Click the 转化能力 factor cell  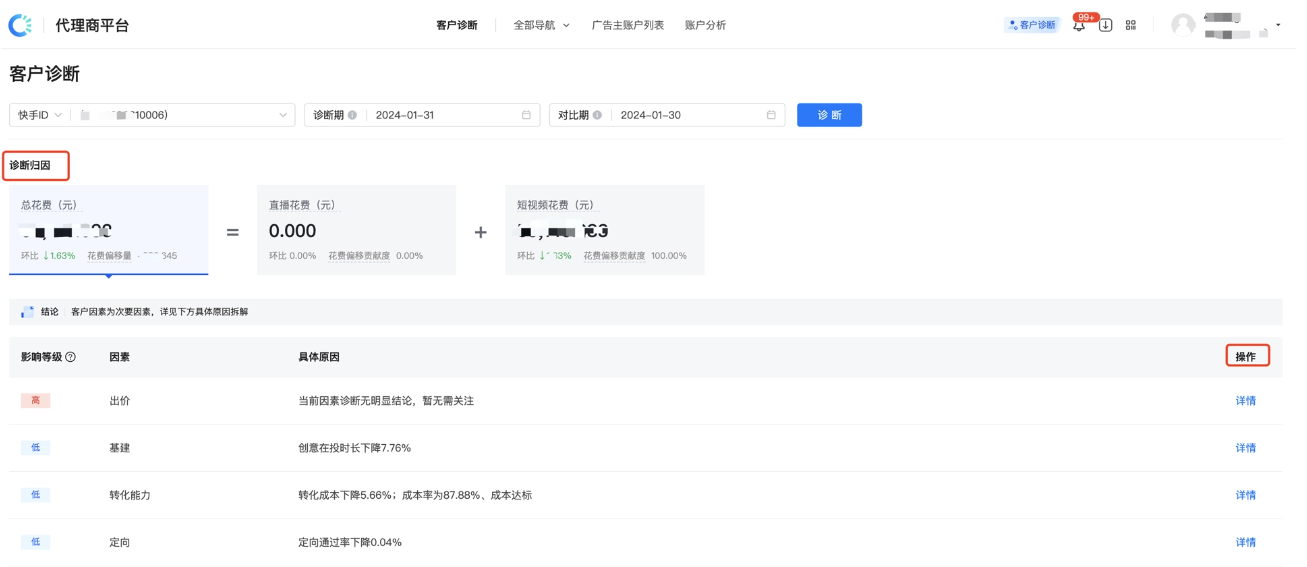click(x=130, y=495)
